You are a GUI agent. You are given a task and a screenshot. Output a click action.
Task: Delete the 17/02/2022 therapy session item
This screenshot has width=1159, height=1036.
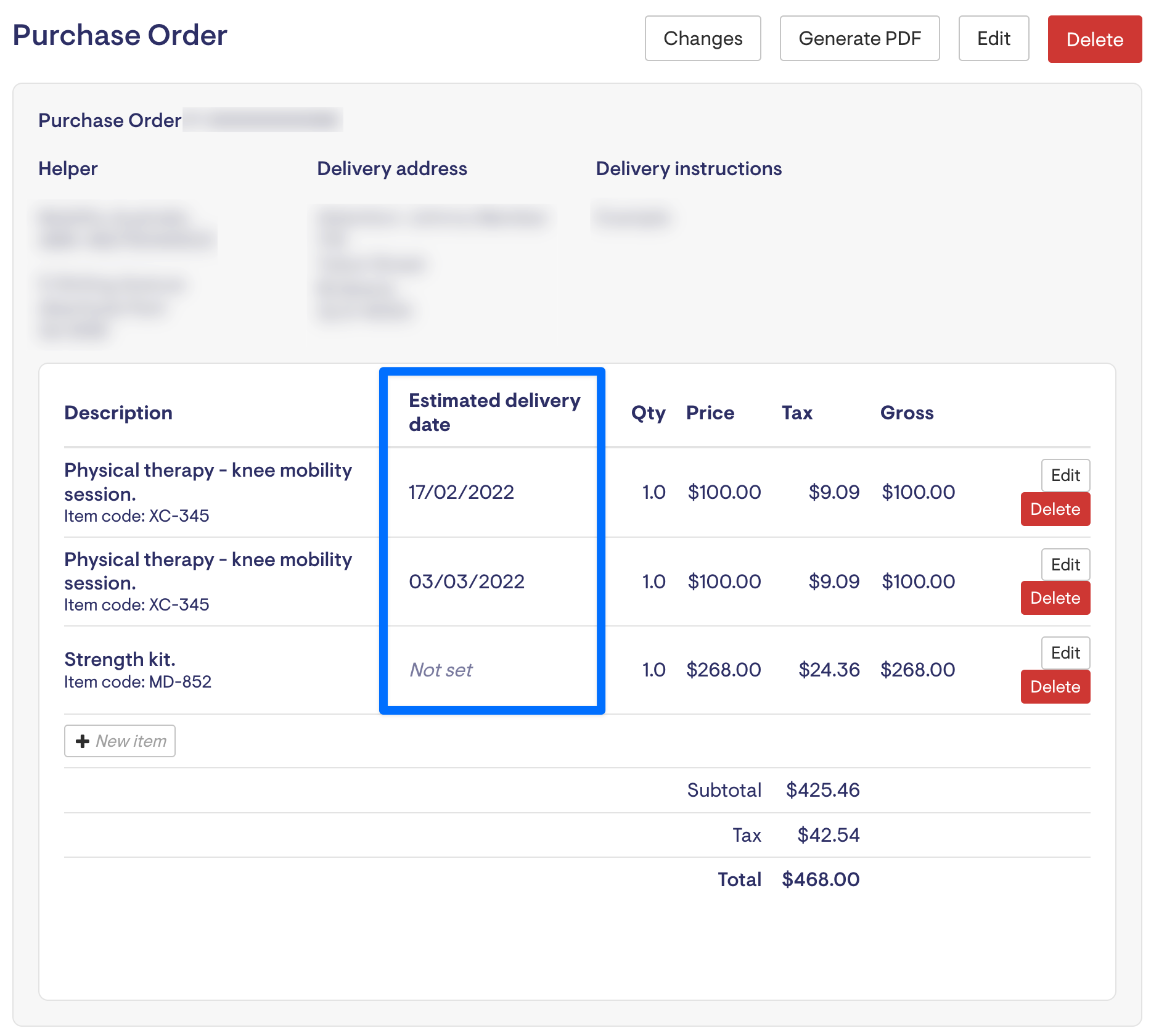click(1055, 509)
